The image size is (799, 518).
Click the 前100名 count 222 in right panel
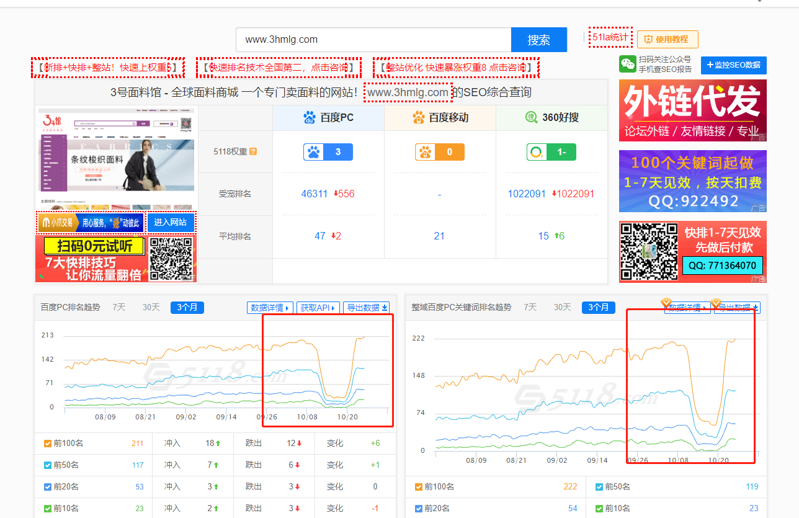tap(570, 487)
